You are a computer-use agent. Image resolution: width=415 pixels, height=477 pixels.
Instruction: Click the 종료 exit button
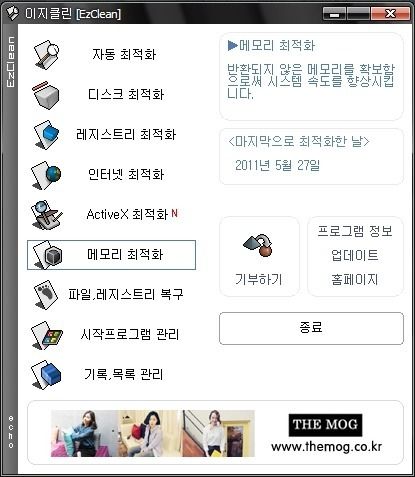pyautogui.click(x=311, y=328)
